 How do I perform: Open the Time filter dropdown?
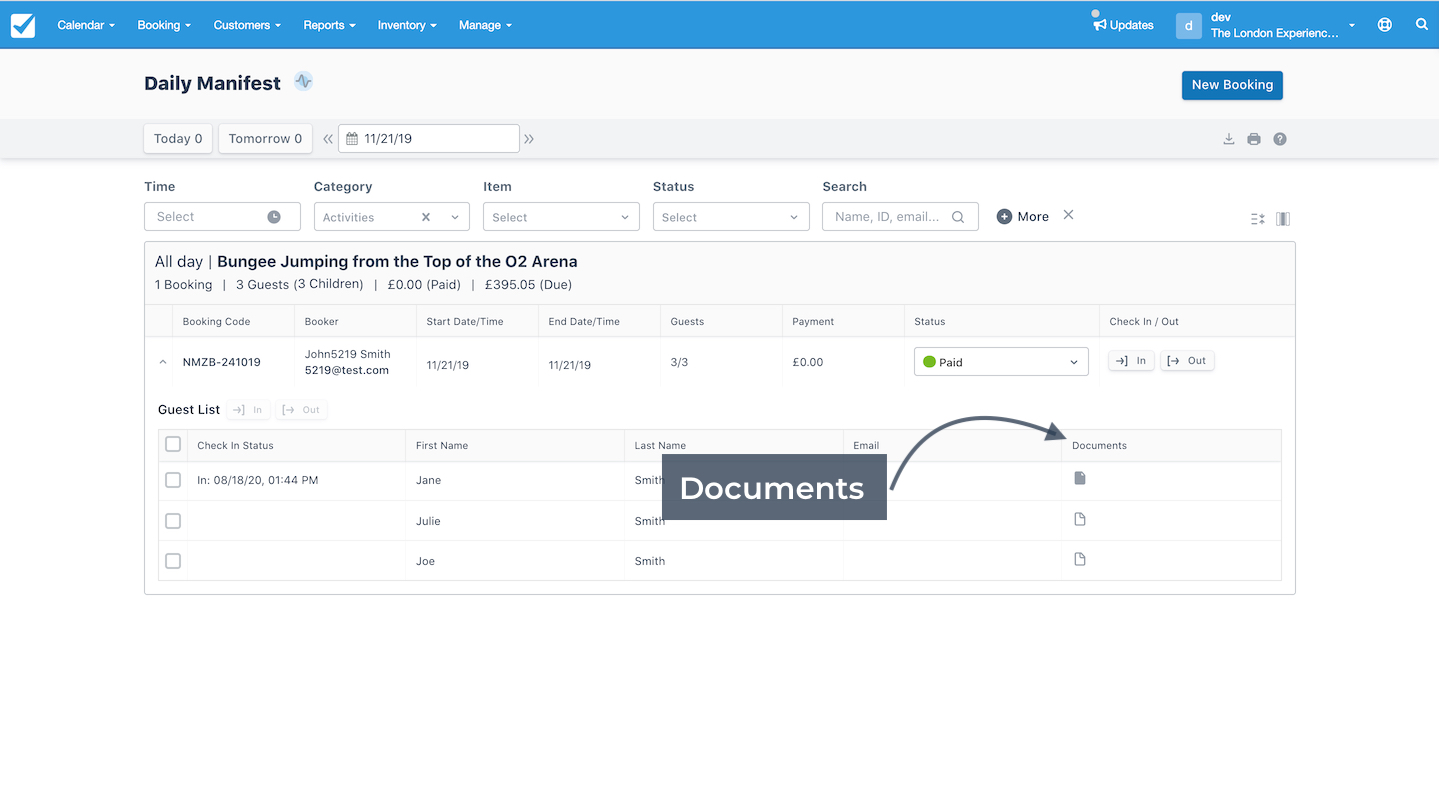222,217
